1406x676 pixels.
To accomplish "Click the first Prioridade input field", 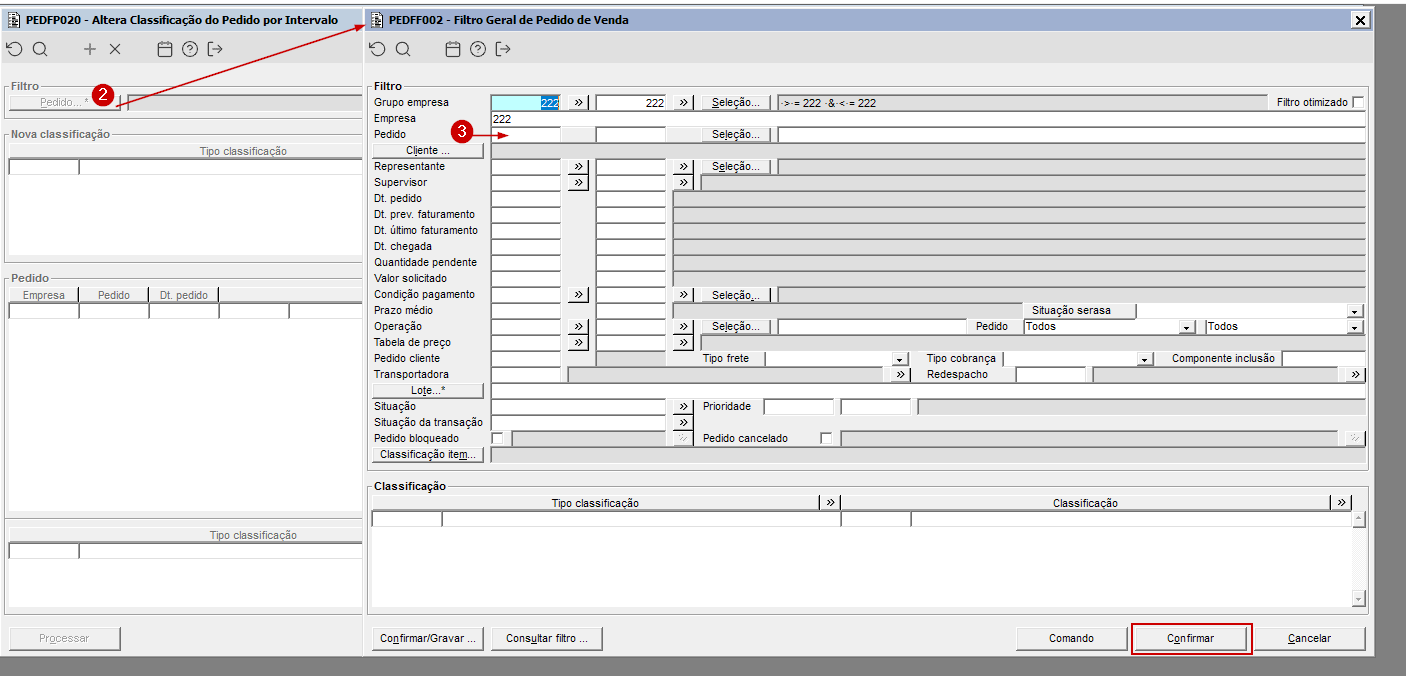I will click(x=798, y=406).
